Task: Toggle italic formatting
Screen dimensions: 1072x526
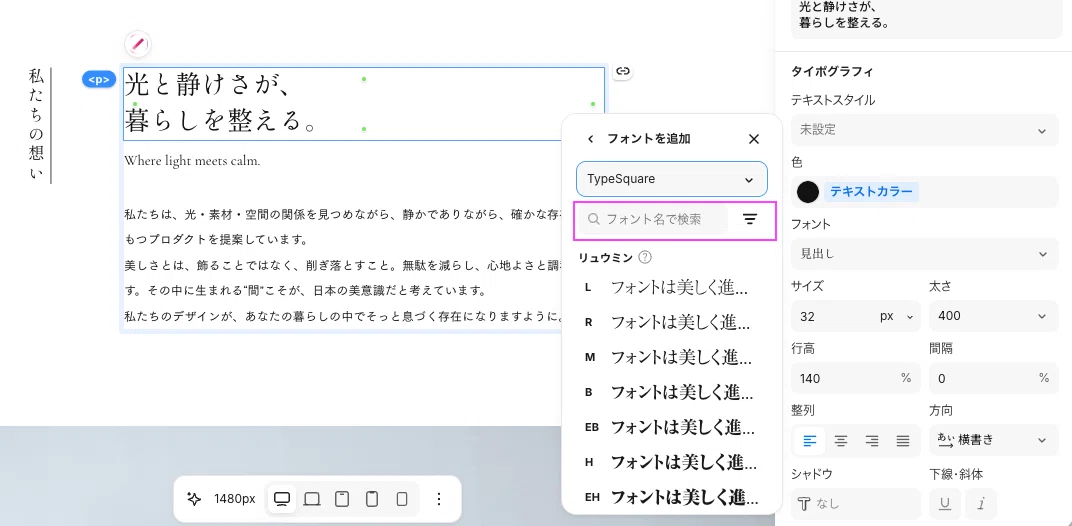Action: pyautogui.click(x=980, y=504)
